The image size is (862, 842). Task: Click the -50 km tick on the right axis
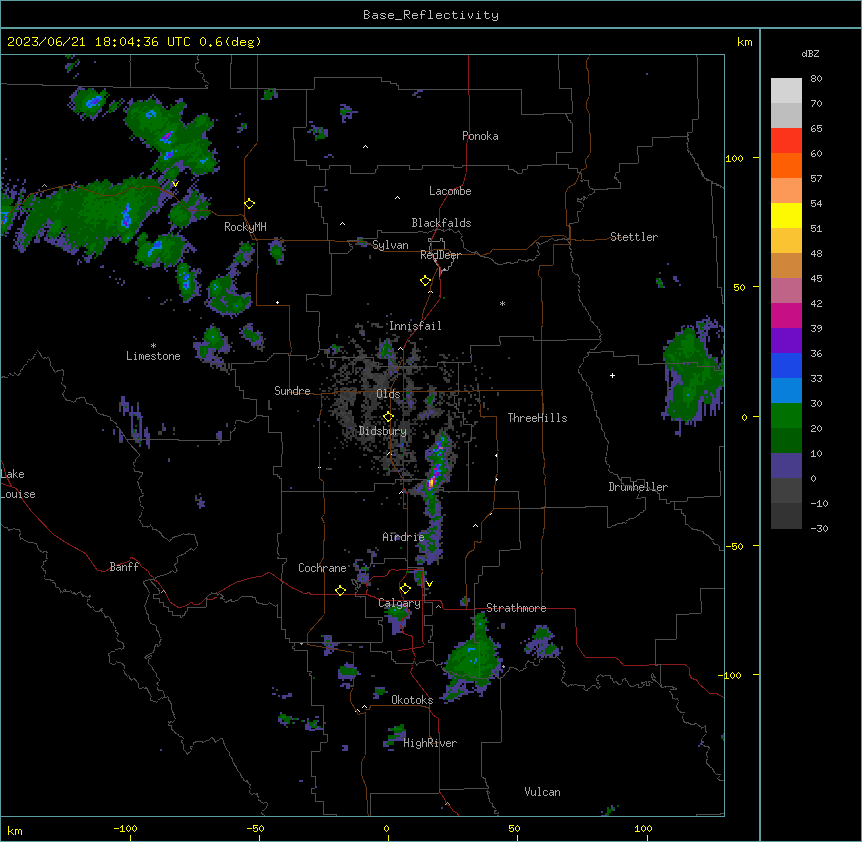coord(736,546)
